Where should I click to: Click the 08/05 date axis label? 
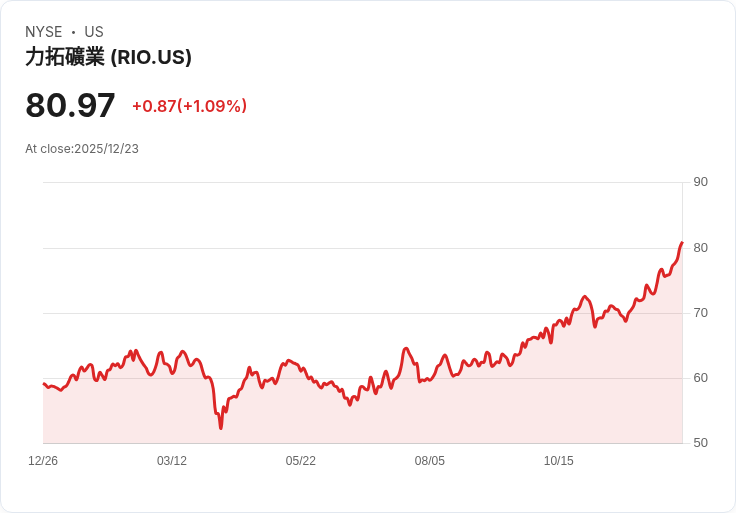(429, 461)
